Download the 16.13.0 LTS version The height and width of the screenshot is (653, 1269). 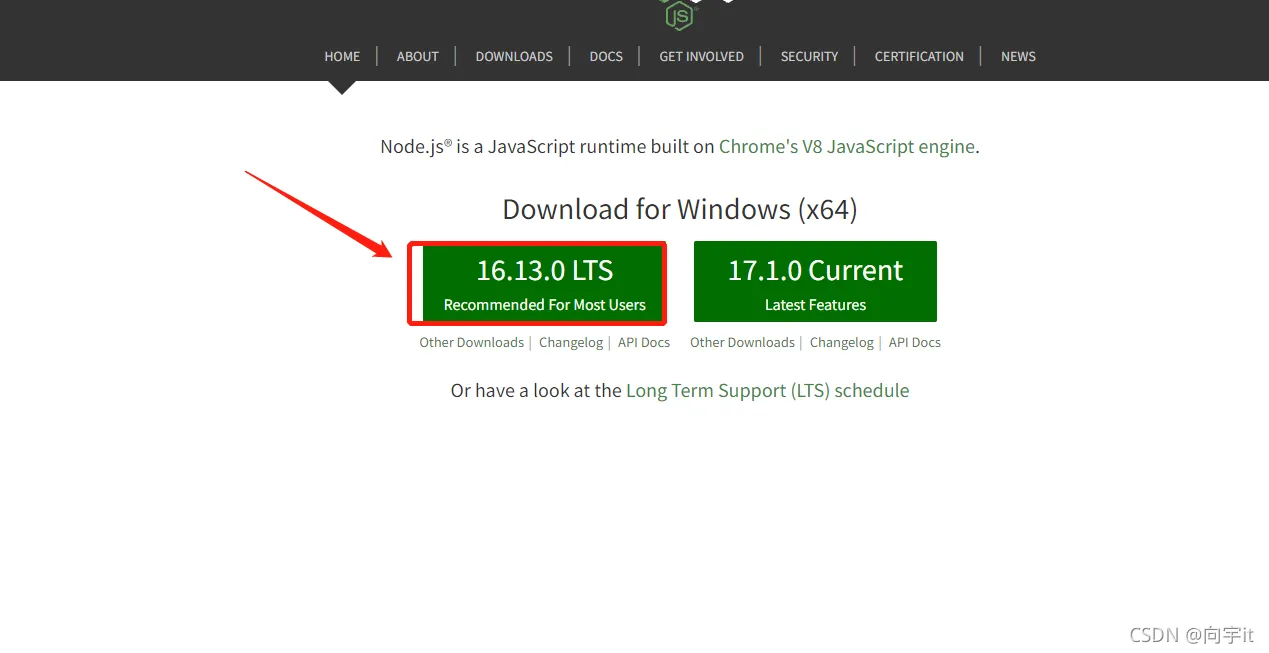coord(544,282)
